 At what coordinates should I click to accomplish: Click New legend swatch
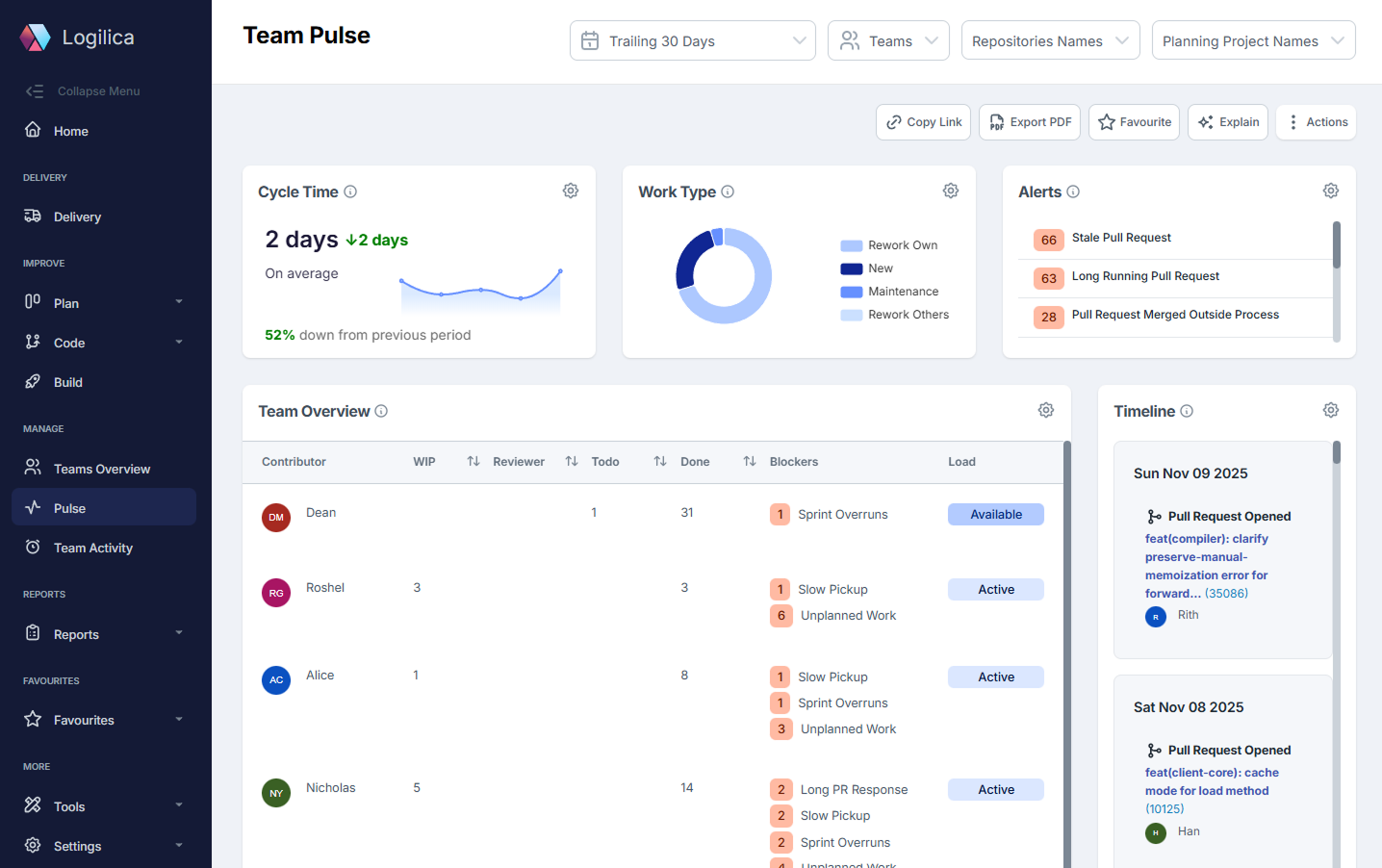point(851,268)
